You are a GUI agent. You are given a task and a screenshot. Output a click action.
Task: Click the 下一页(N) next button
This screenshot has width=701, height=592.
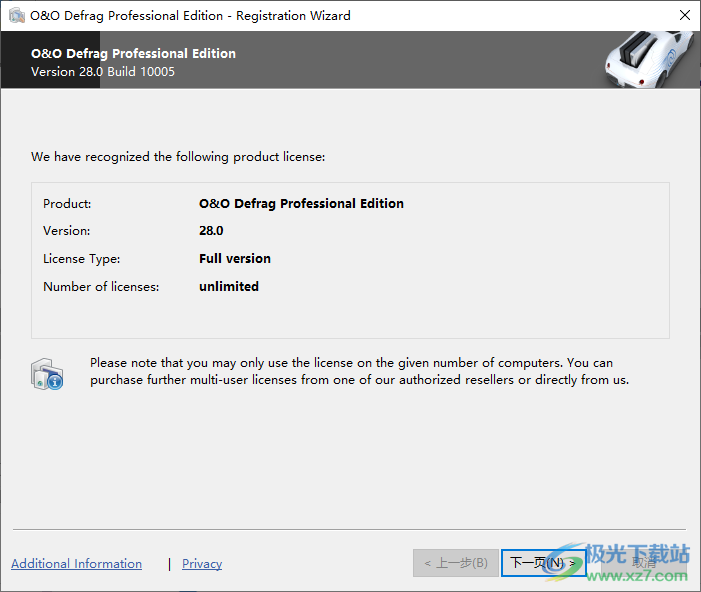click(543, 563)
